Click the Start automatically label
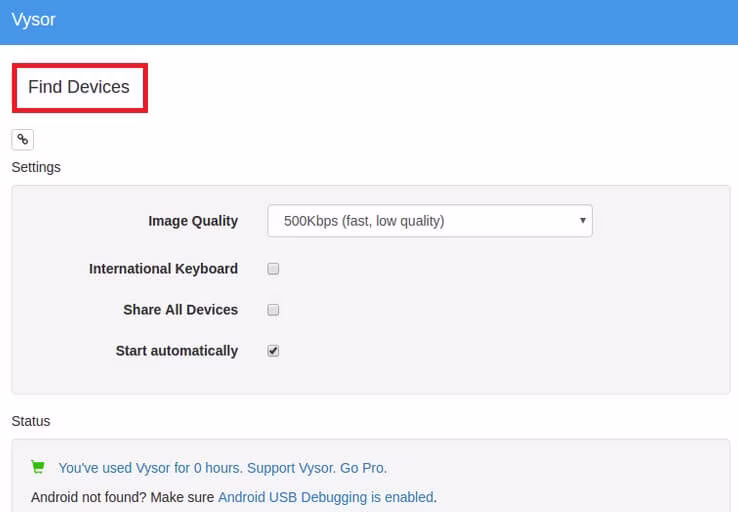The image size is (738, 512). tap(177, 351)
